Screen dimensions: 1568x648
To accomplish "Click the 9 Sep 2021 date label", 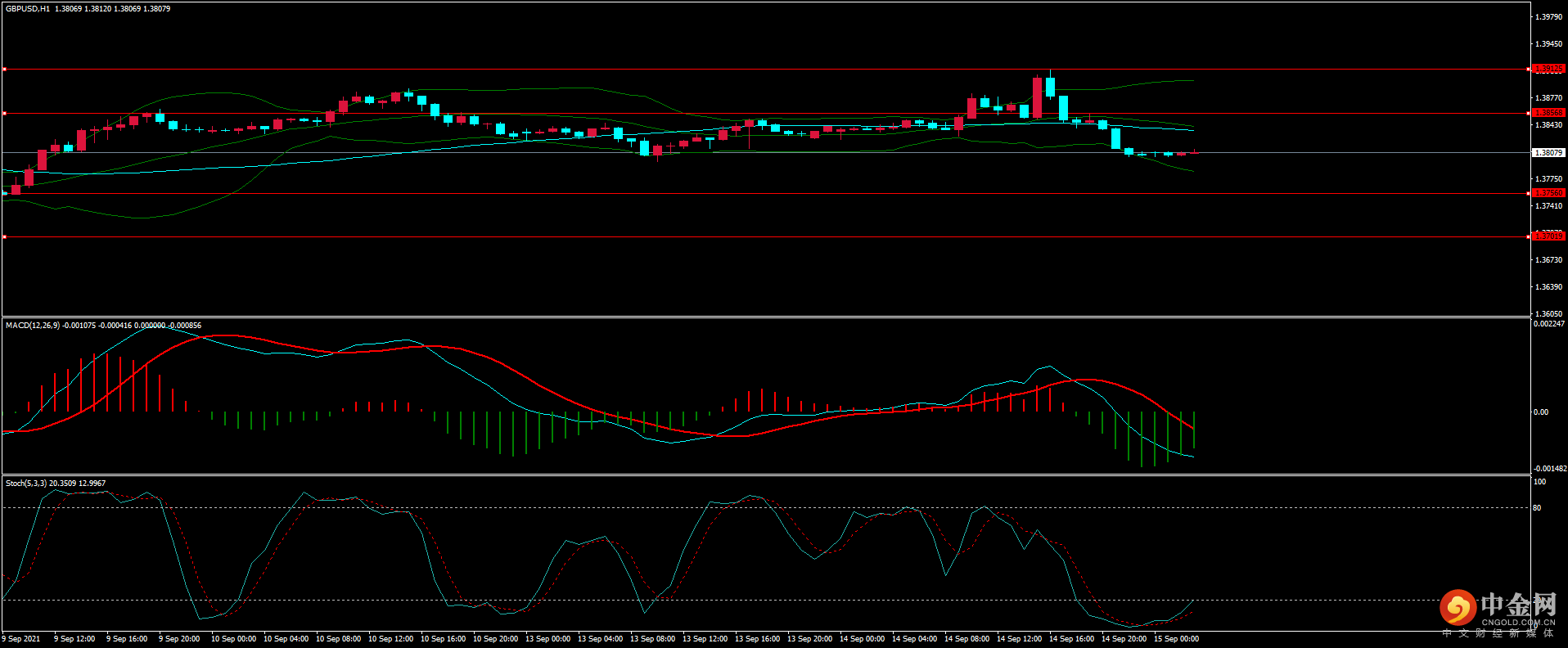I will (x=21, y=639).
